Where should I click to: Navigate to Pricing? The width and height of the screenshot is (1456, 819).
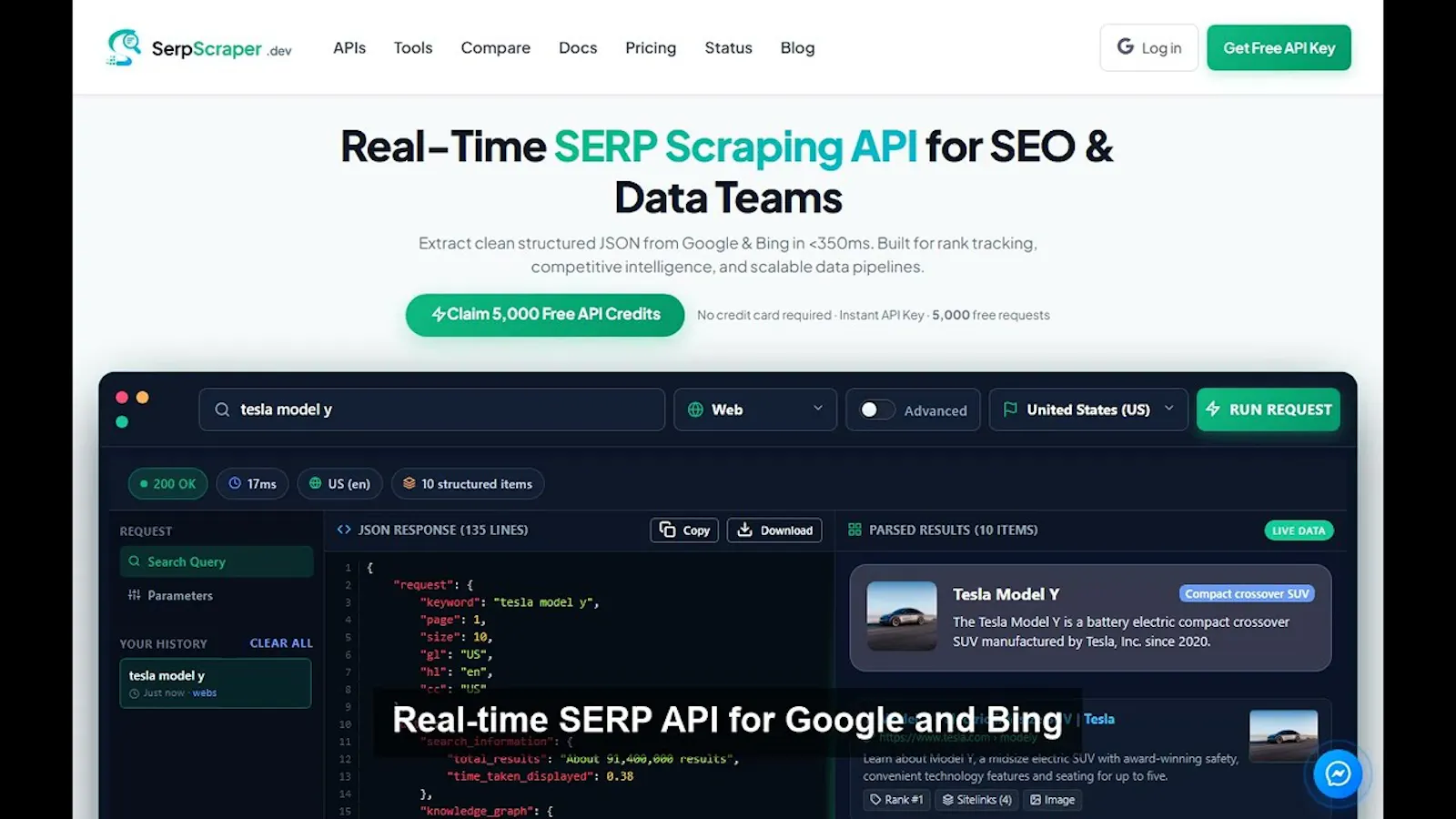(651, 47)
